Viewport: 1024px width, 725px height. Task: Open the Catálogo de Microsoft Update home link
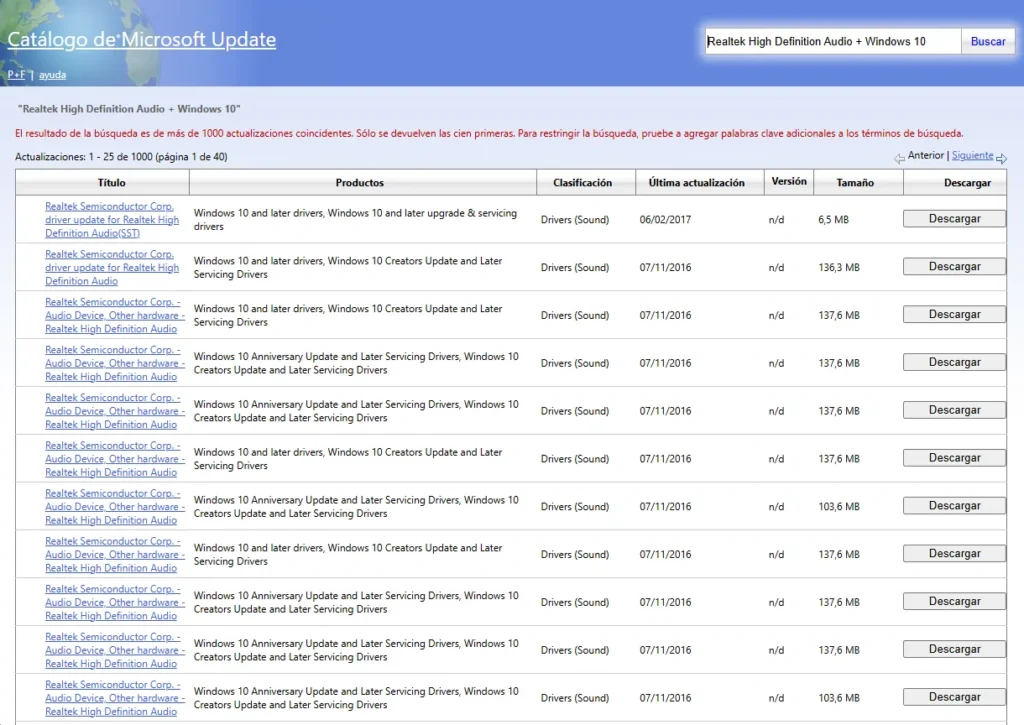coord(142,39)
